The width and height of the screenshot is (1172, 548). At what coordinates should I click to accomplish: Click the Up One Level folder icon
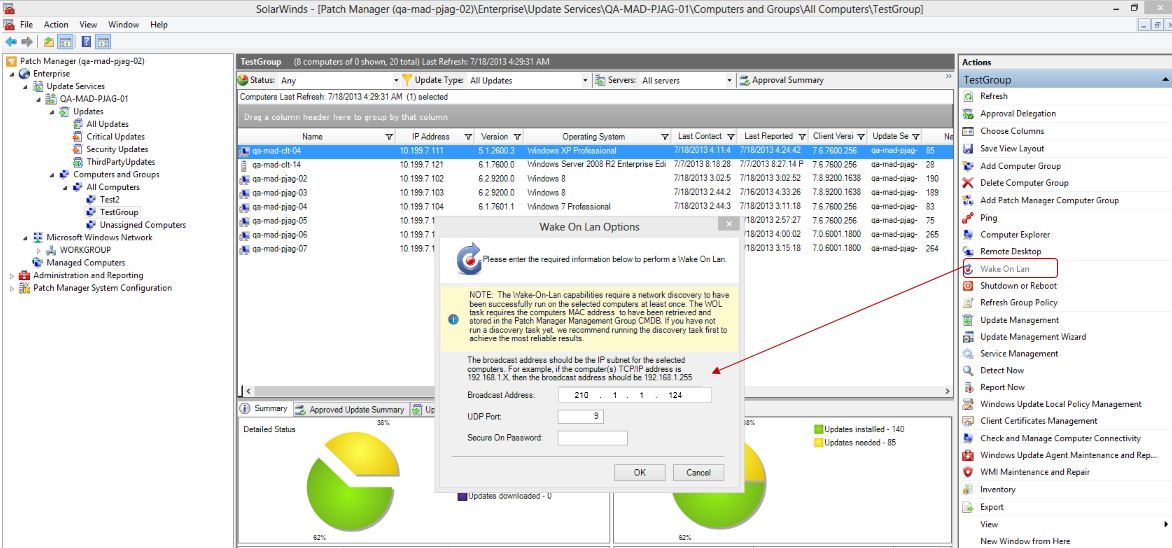(49, 42)
